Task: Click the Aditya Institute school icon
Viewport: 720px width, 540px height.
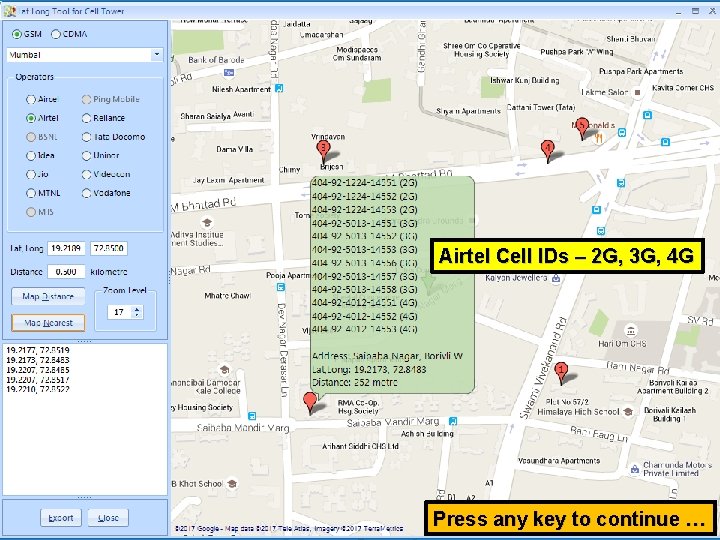Action: pos(207,223)
